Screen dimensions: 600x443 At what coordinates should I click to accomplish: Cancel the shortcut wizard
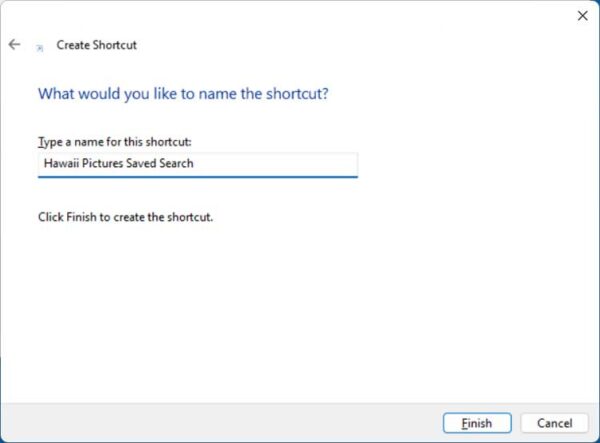tap(554, 423)
